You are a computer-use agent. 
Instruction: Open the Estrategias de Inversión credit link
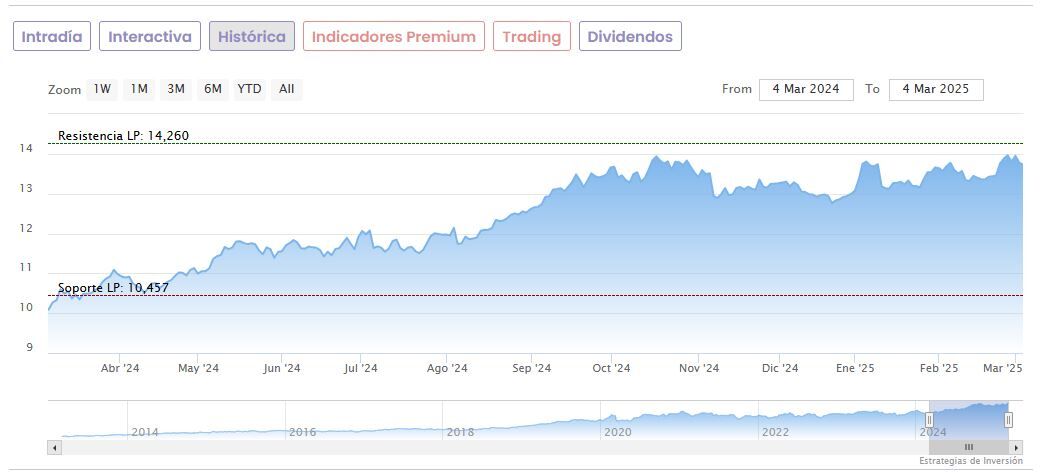point(970,461)
